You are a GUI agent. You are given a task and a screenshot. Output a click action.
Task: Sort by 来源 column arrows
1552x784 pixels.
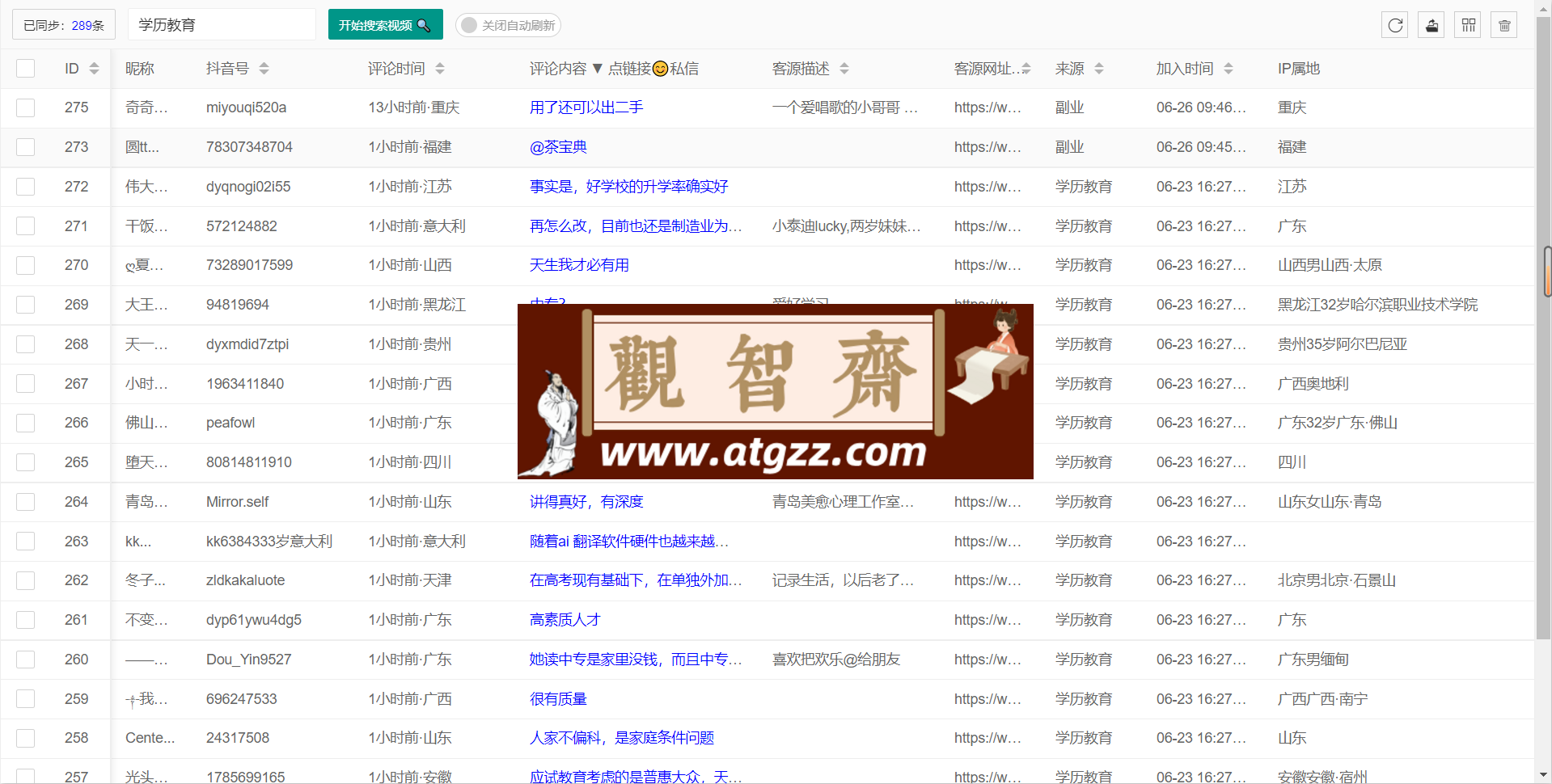1099,69
